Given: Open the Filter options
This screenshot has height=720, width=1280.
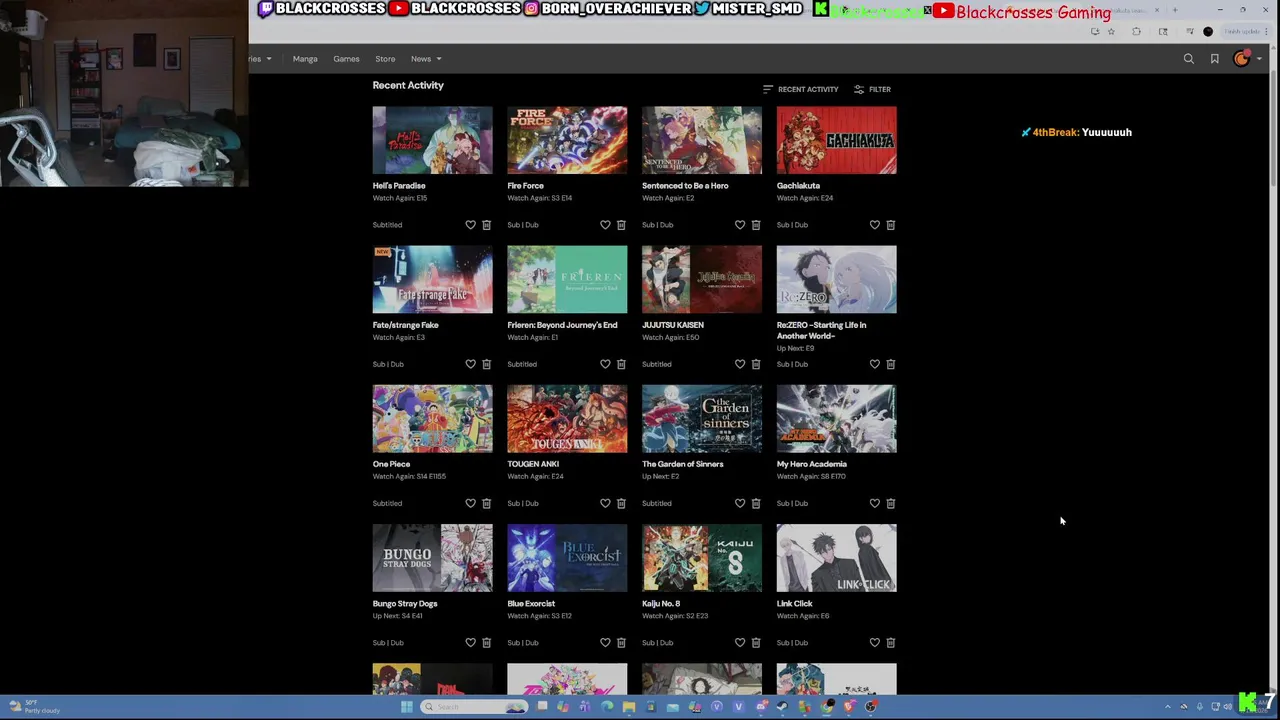Looking at the screenshot, I should coord(872,89).
